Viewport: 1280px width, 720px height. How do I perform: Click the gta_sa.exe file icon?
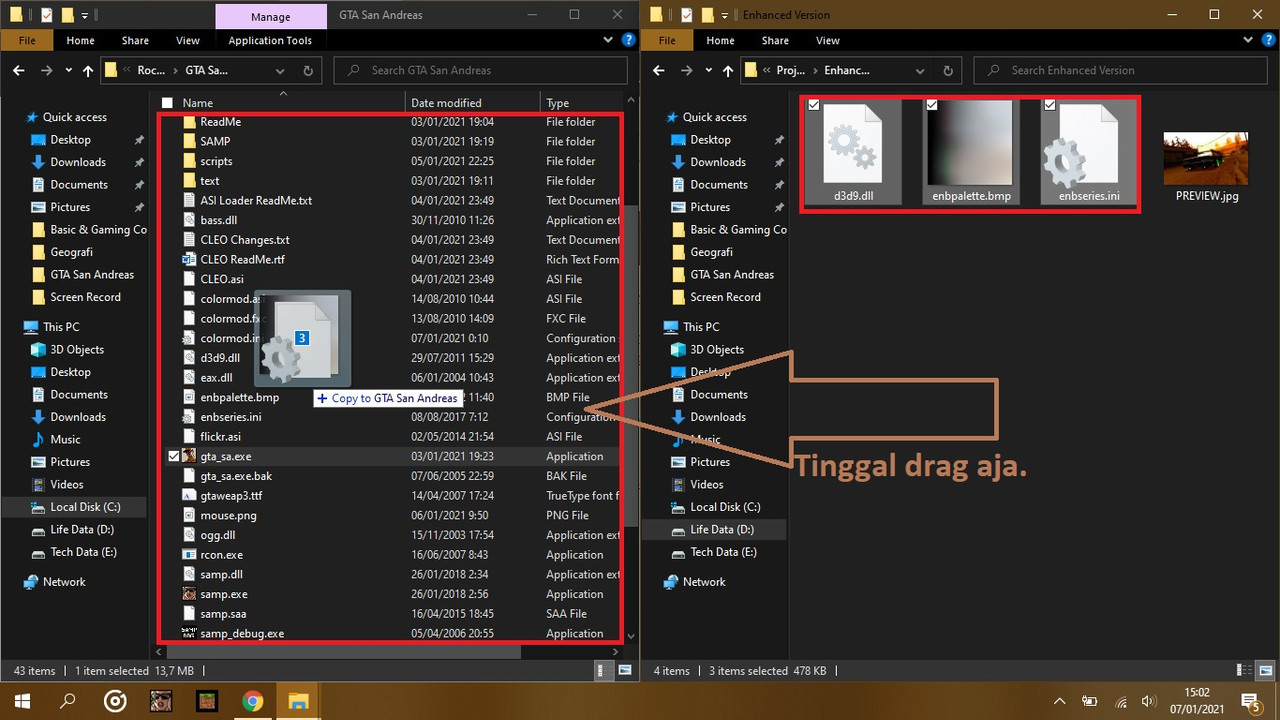point(188,456)
